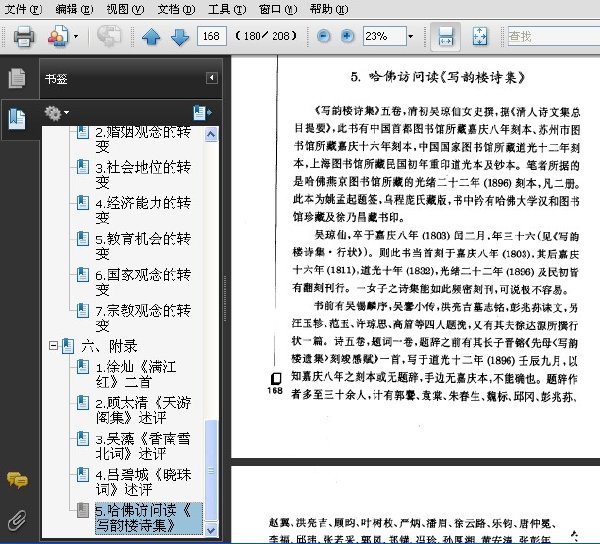This screenshot has height=544, width=600.
Task: Select bookmark 六、附录
Action: [109, 346]
